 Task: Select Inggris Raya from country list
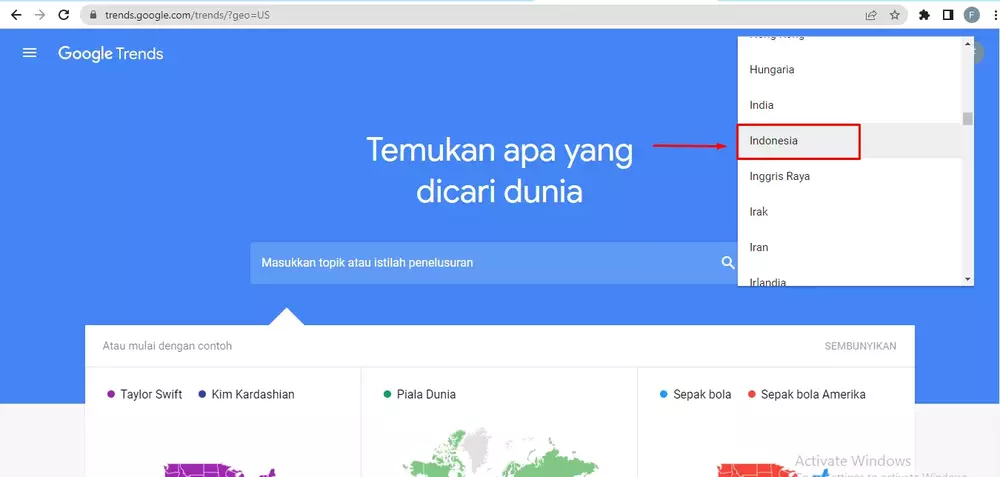(x=849, y=176)
